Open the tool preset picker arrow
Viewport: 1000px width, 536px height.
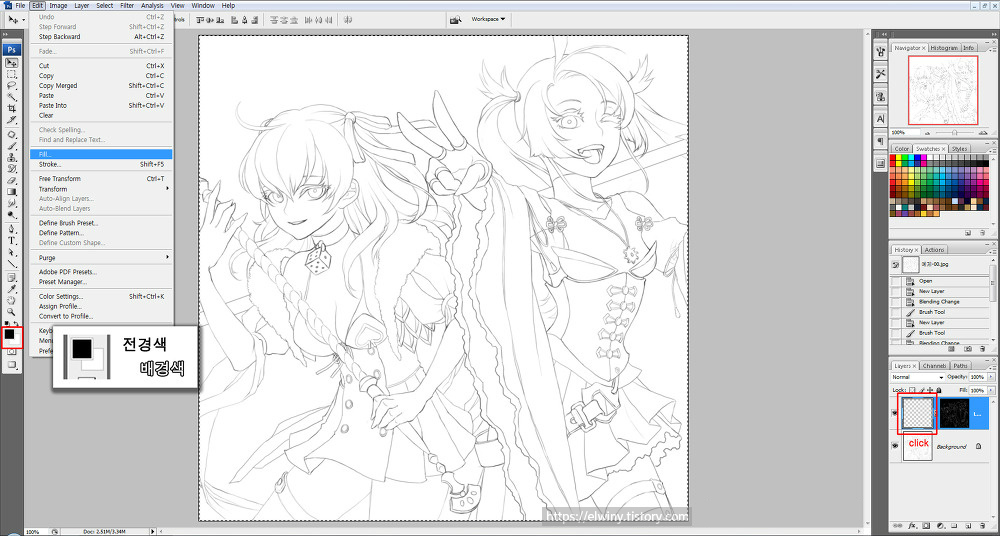click(x=24, y=20)
